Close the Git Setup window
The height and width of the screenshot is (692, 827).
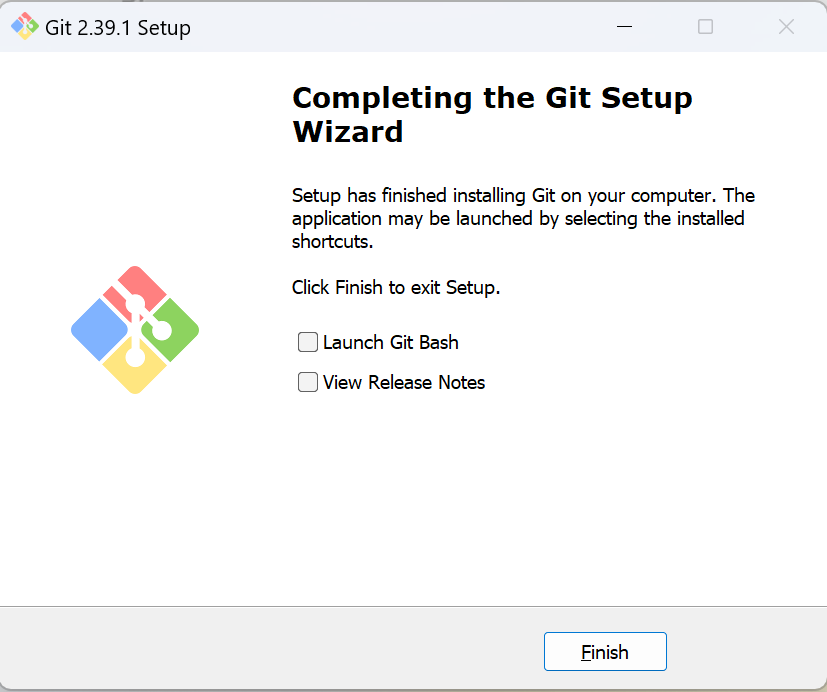(786, 27)
